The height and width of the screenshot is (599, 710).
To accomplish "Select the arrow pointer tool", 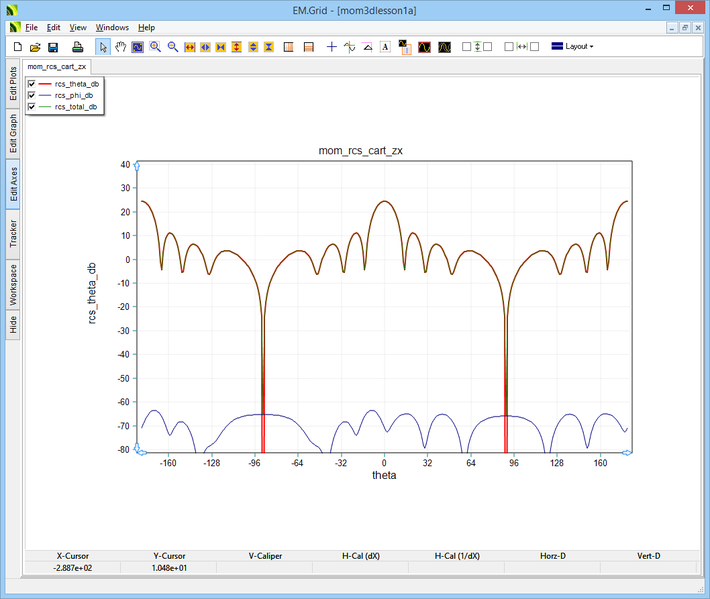I will [103, 47].
